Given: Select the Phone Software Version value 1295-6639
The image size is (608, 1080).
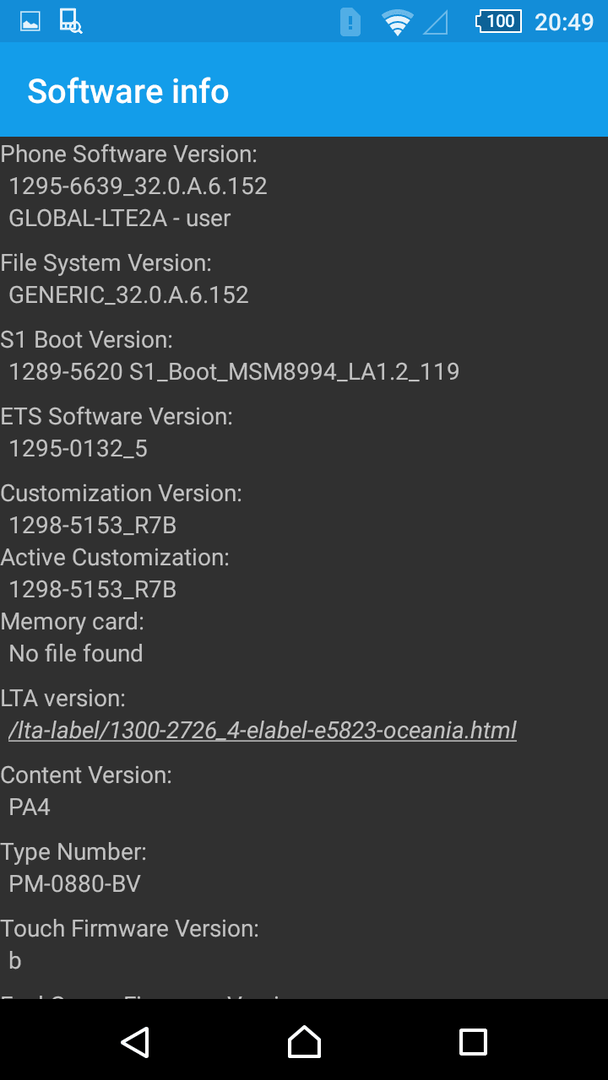Looking at the screenshot, I should click(138, 186).
